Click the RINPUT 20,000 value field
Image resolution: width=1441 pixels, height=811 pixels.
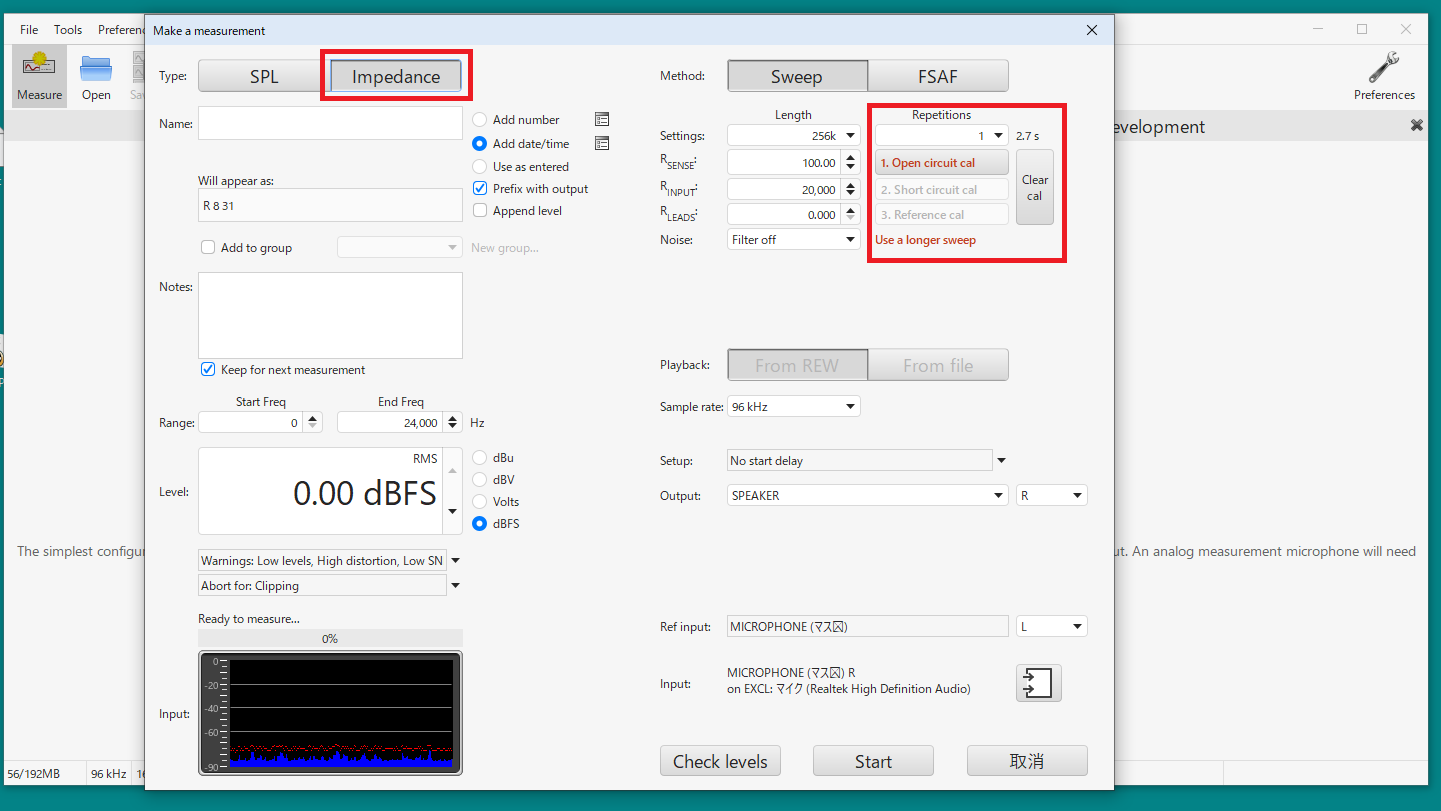coord(785,188)
